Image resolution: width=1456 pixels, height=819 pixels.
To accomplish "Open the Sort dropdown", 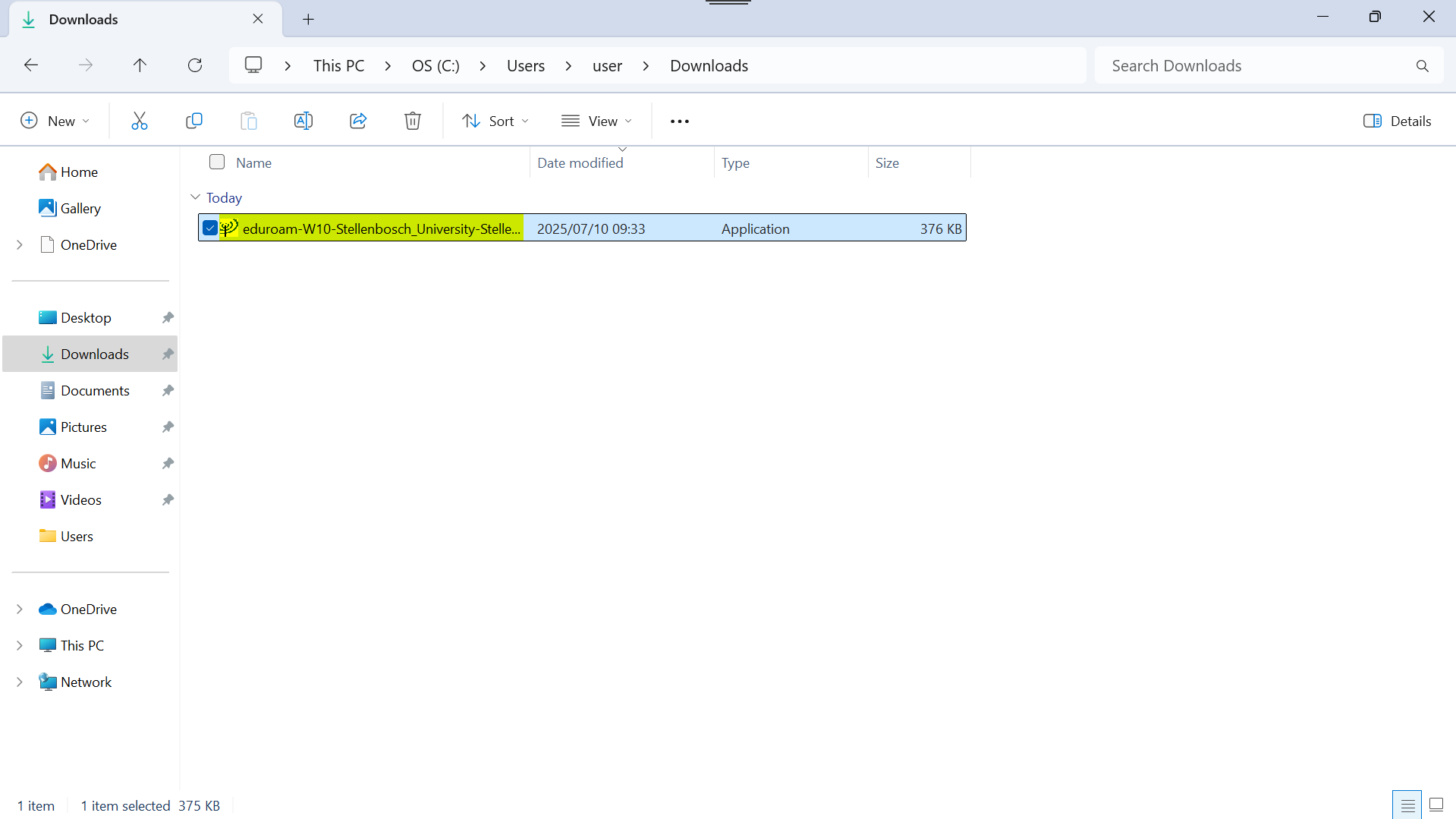I will pos(495,121).
